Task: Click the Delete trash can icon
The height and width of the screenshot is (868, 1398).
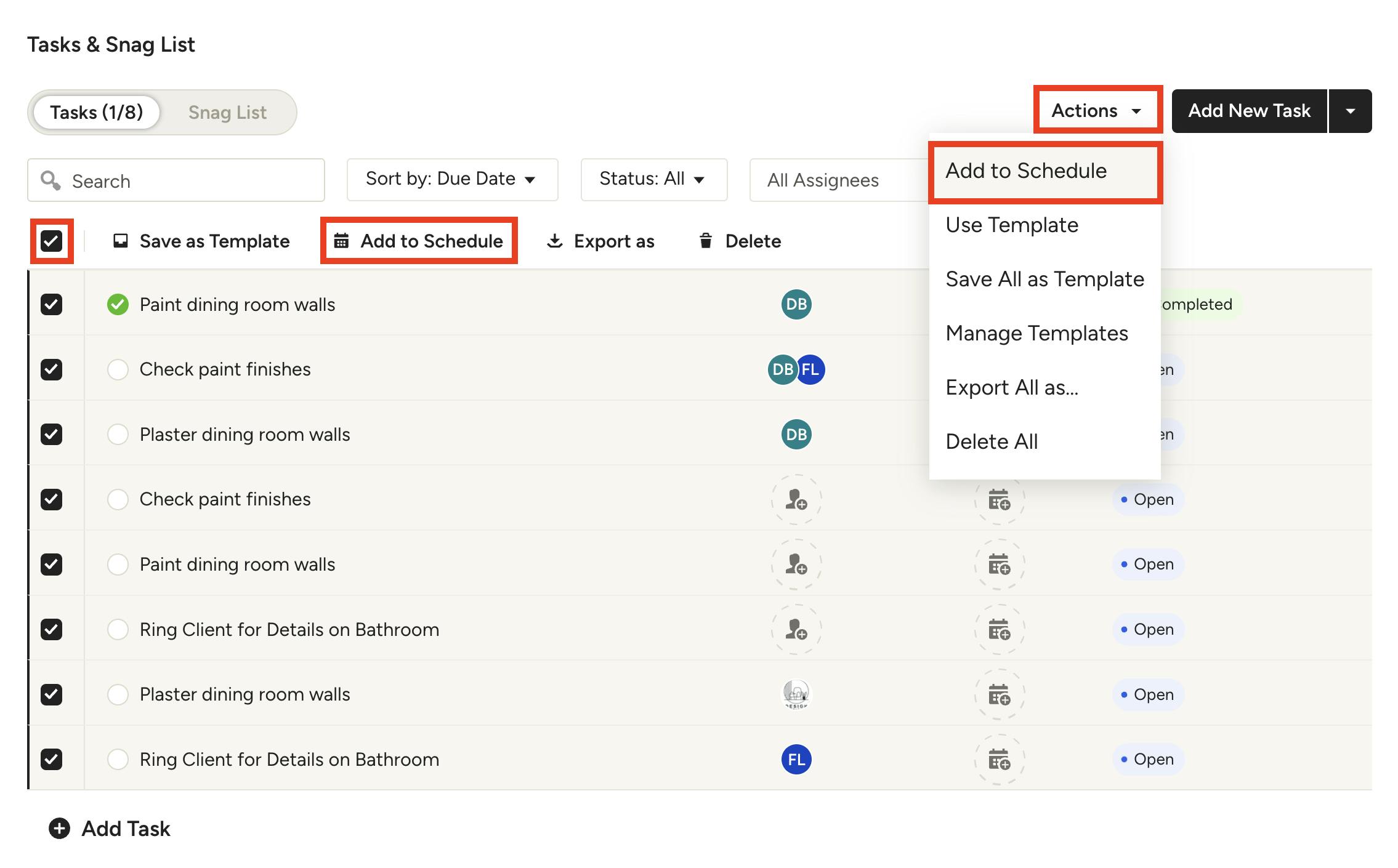Action: click(706, 241)
